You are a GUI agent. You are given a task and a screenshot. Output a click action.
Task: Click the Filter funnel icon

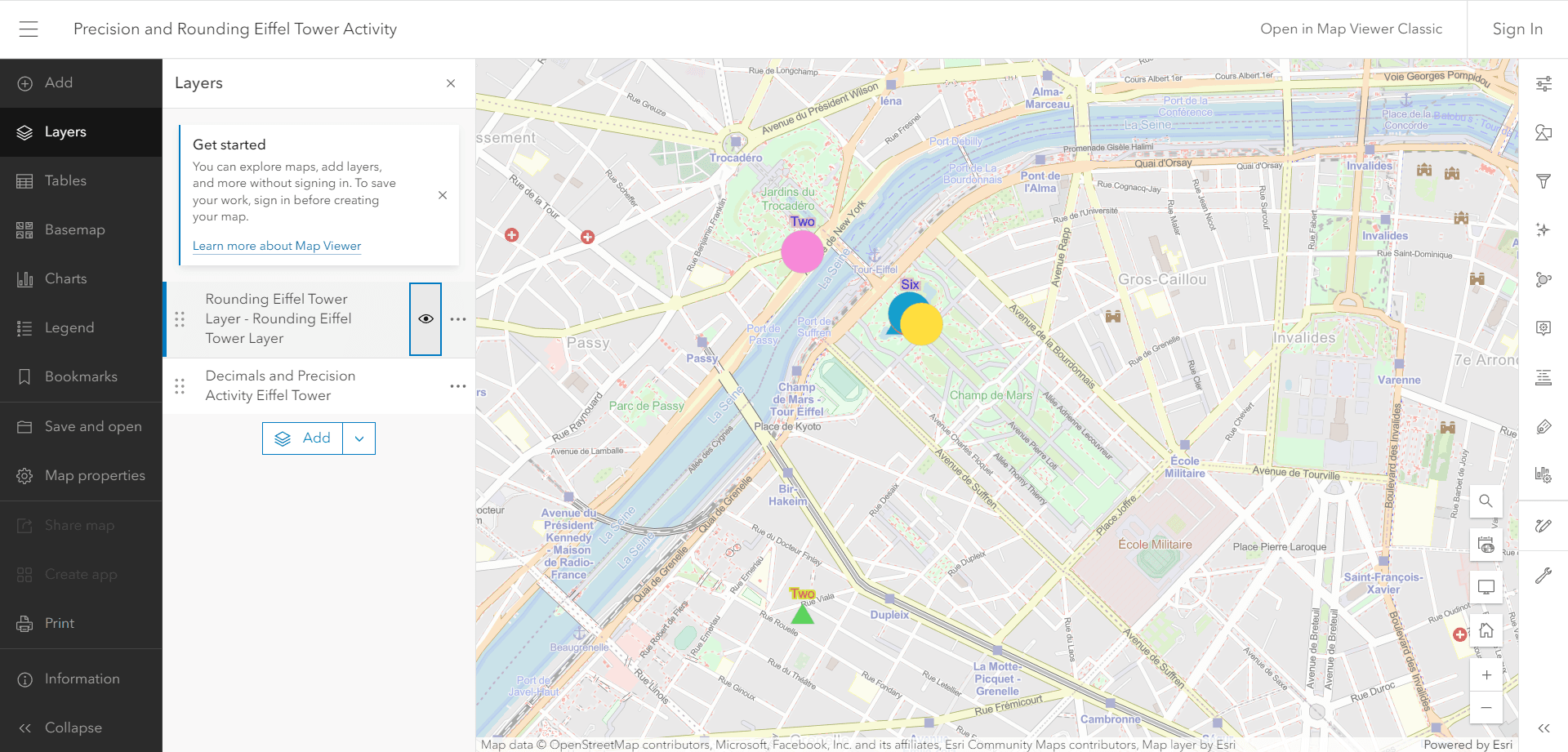pos(1543,181)
